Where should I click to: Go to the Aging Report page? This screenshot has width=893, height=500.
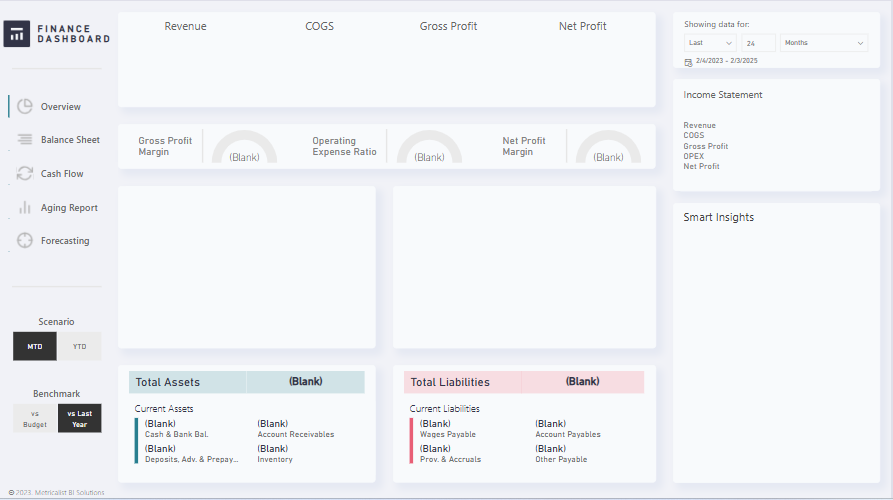69,208
